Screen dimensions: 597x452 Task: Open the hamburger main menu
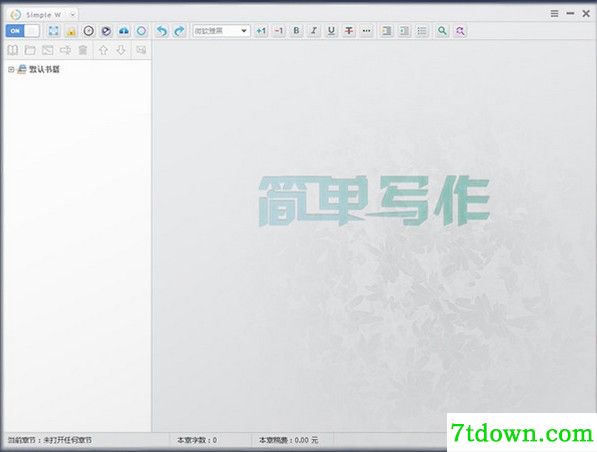click(554, 14)
